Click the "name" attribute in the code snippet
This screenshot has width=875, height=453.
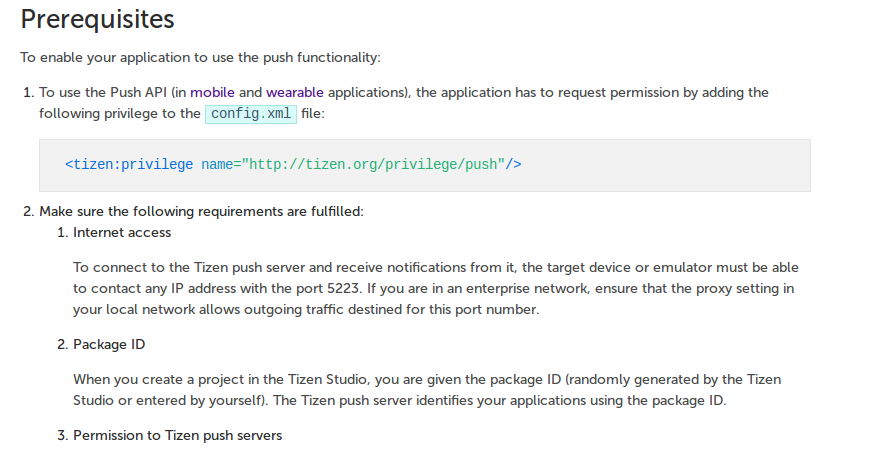point(218,165)
